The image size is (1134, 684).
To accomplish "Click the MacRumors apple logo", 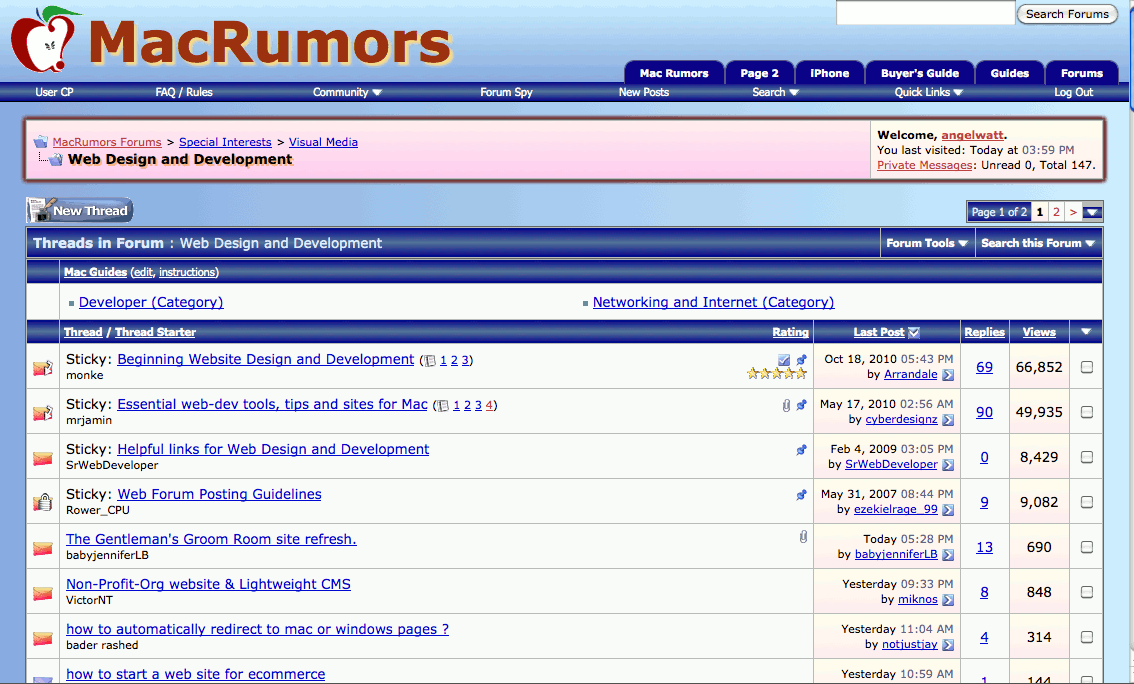I will tap(45, 40).
